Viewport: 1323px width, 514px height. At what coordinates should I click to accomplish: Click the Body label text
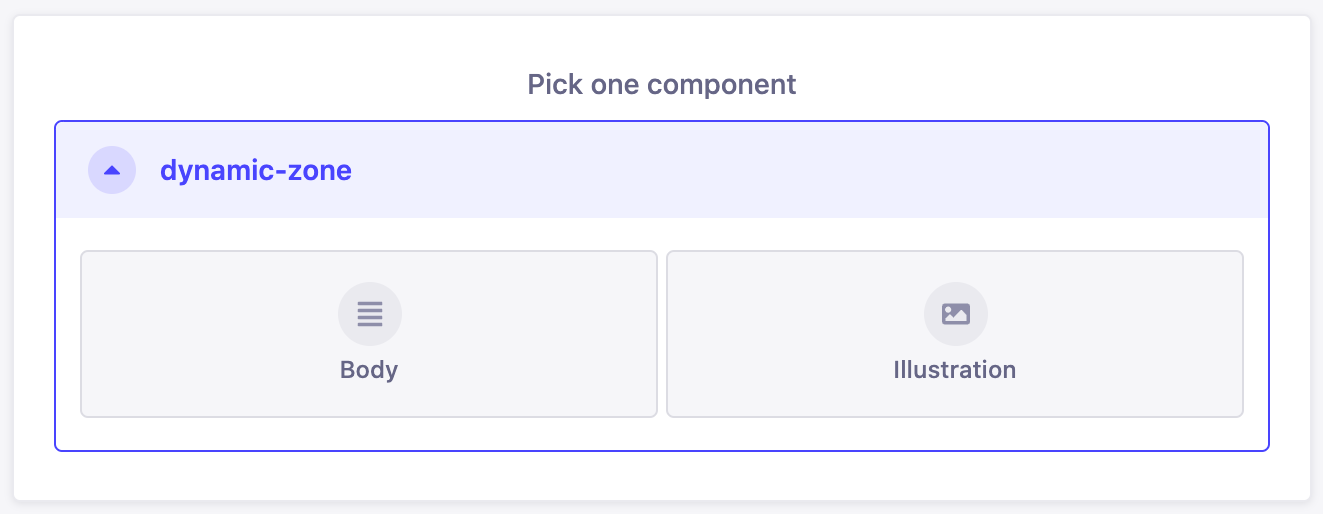(369, 370)
